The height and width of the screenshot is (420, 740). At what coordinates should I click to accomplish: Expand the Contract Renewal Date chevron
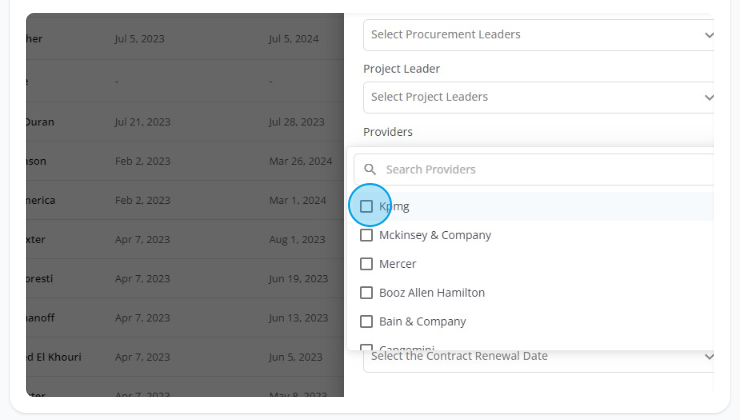(709, 357)
